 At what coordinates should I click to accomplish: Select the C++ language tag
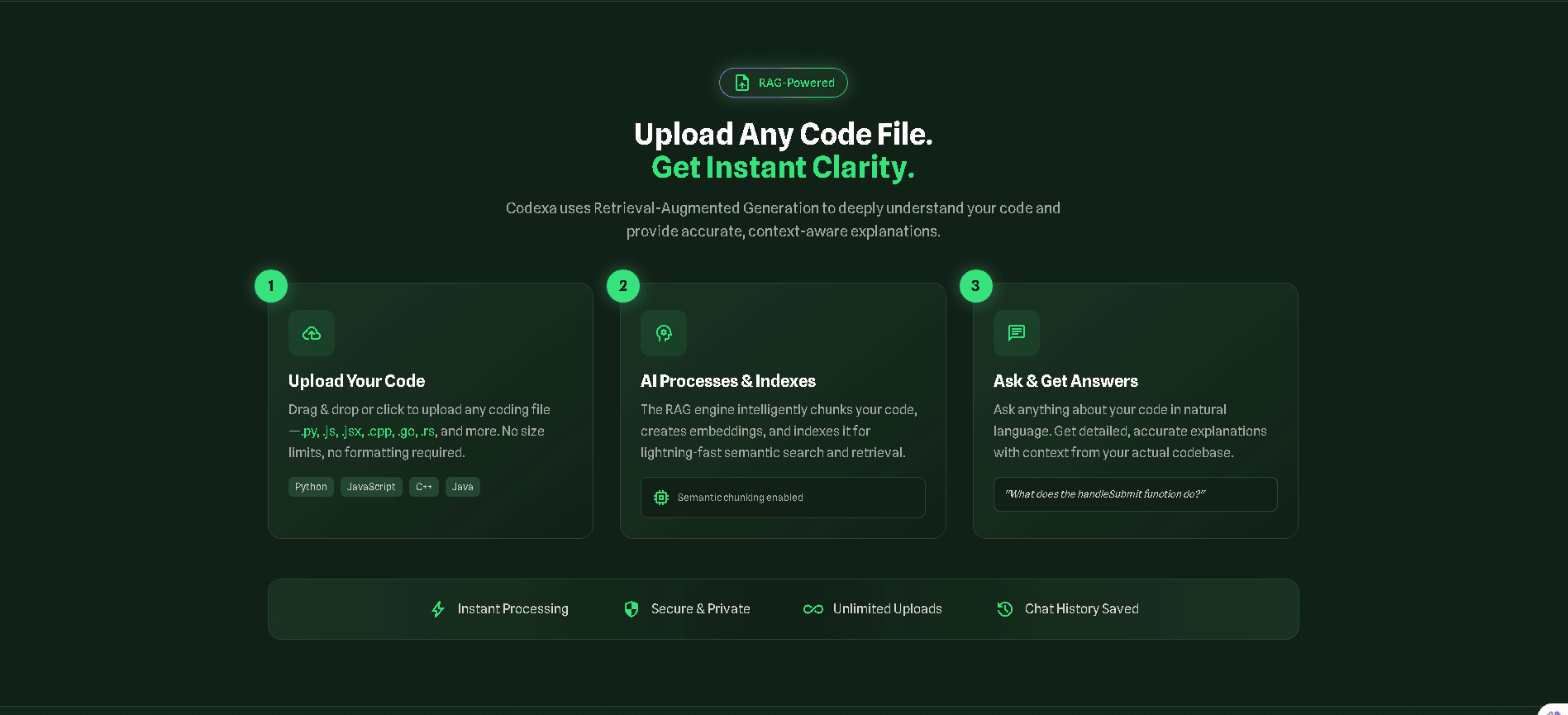tap(424, 487)
